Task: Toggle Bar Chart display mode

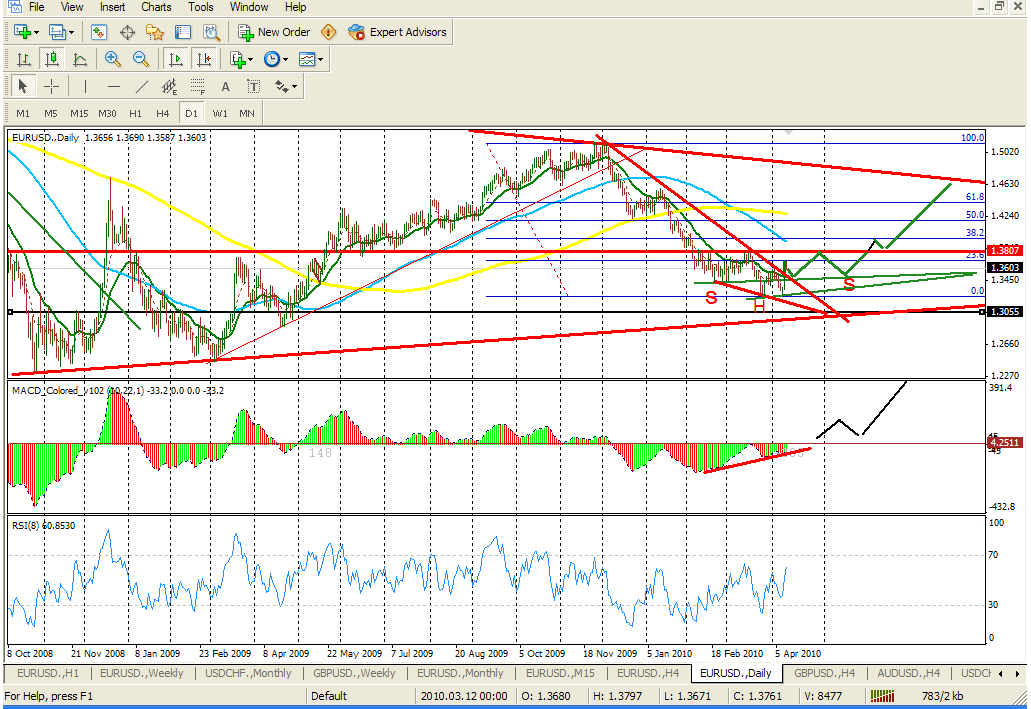Action: pos(24,59)
